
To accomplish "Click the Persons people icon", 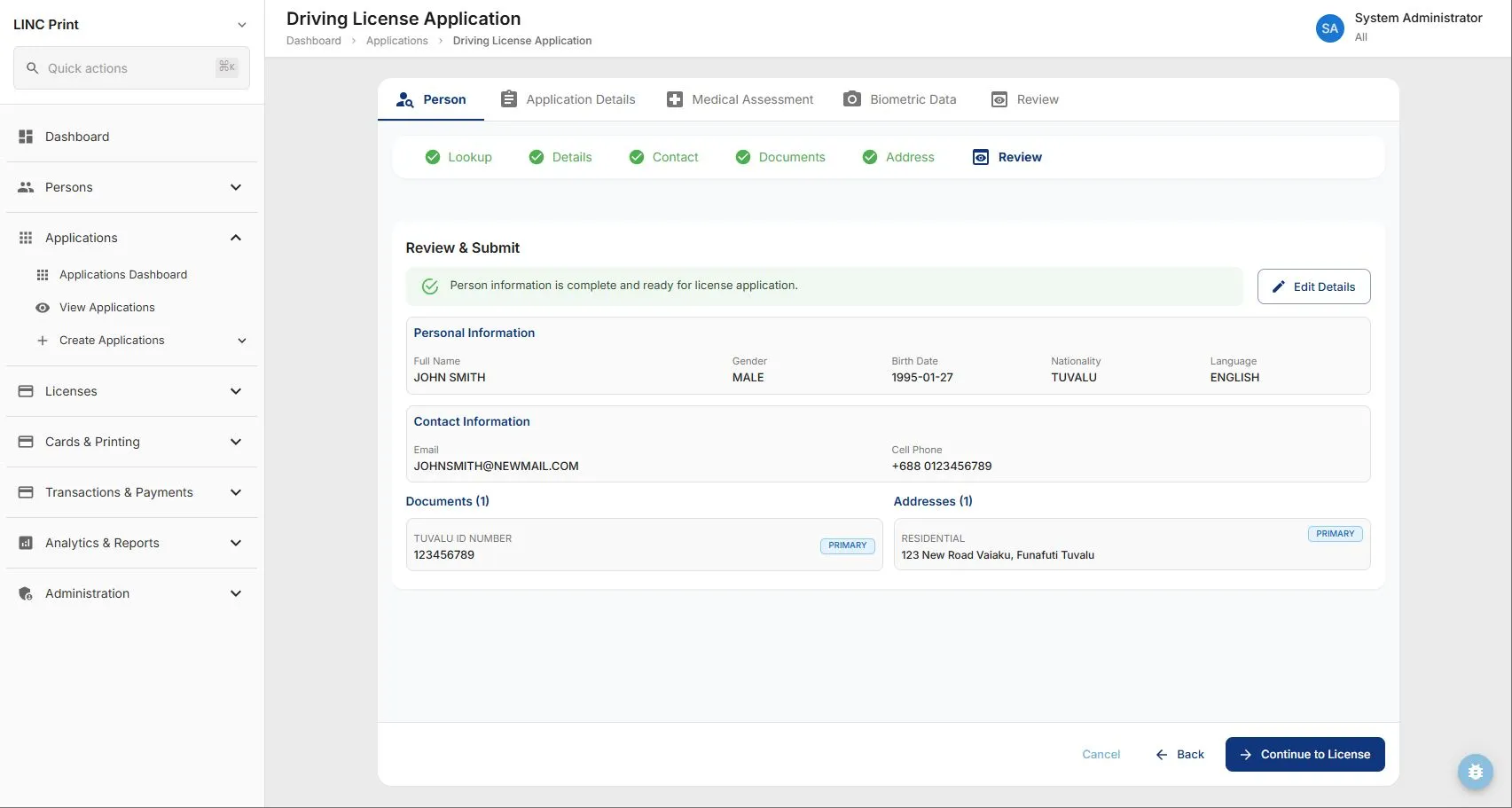I will tap(26, 187).
